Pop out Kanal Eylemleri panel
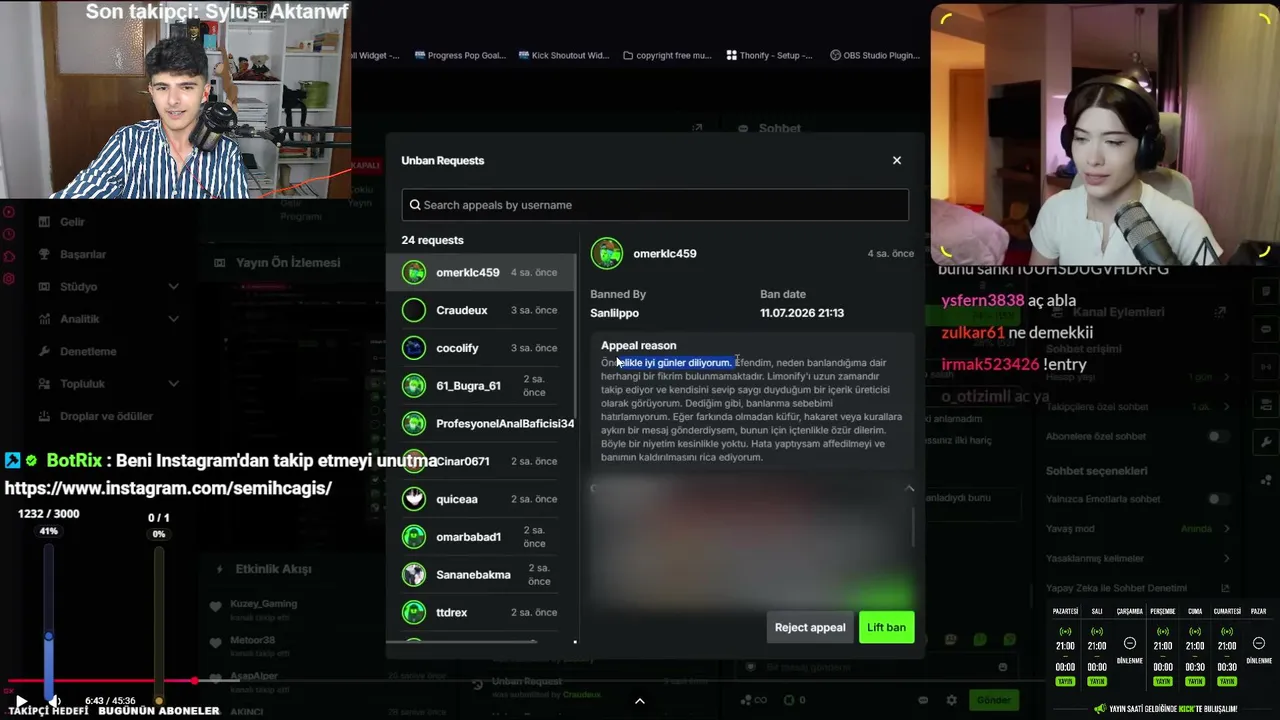The image size is (1280, 720). tap(1222, 312)
